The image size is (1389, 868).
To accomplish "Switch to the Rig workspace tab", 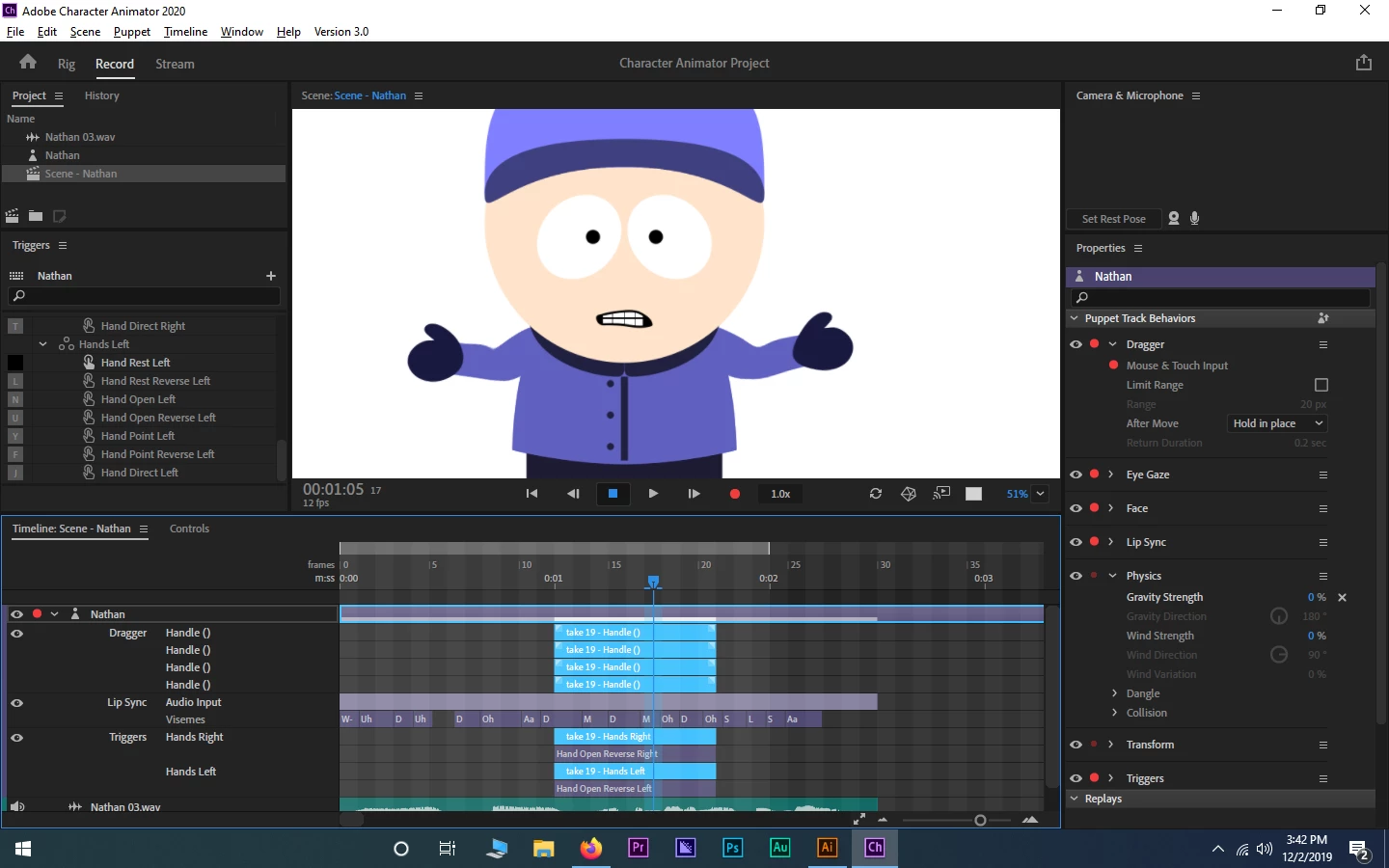I will tap(67, 65).
